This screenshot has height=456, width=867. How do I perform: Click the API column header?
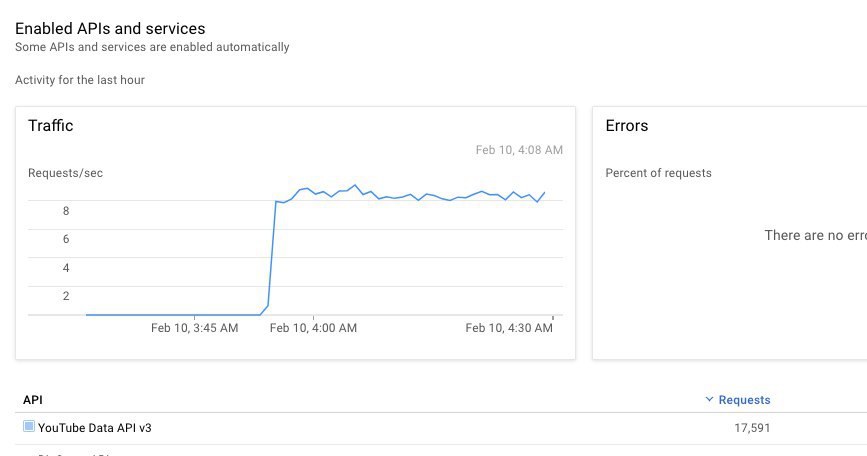[x=33, y=400]
